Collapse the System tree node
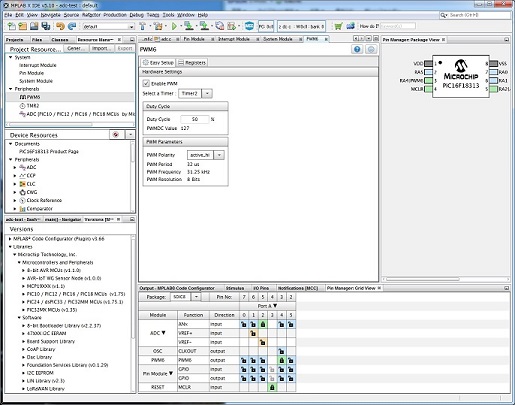 (x=11, y=57)
